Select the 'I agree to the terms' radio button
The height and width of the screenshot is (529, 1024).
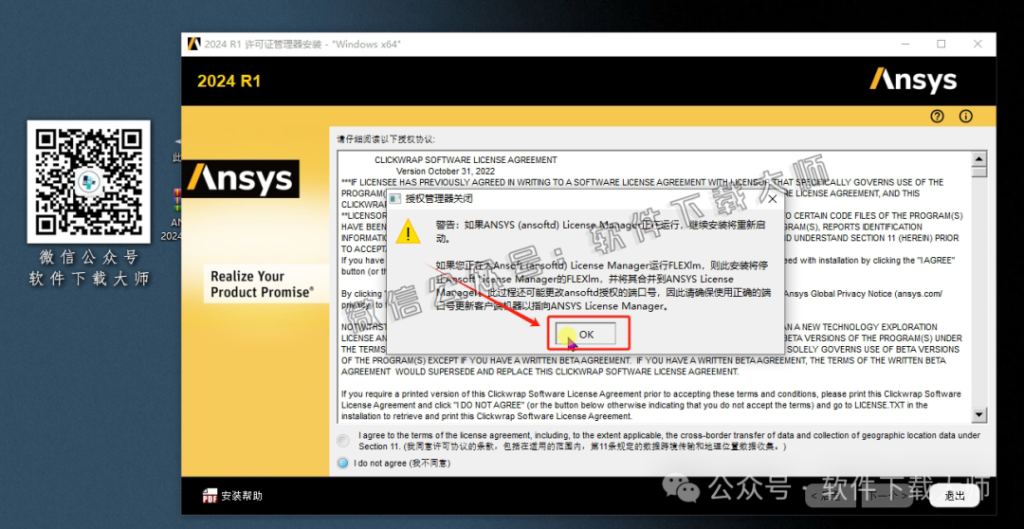coord(343,441)
